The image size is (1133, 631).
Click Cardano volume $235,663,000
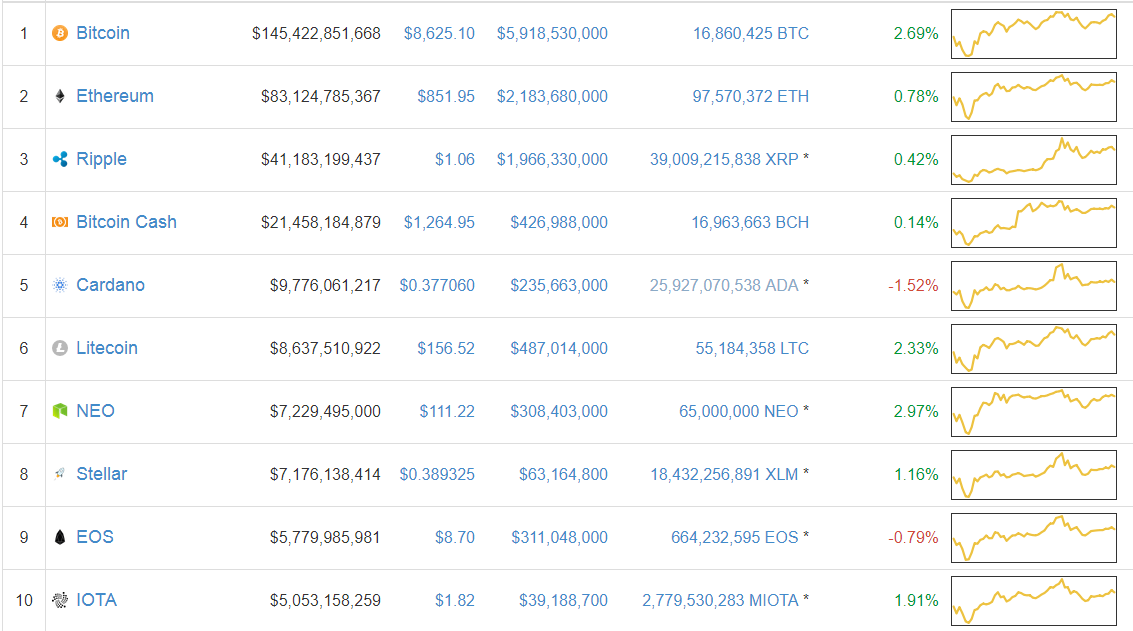559,285
